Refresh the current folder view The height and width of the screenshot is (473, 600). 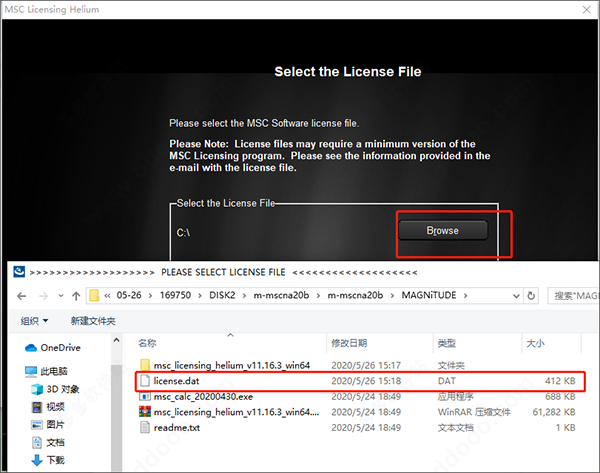[531, 296]
